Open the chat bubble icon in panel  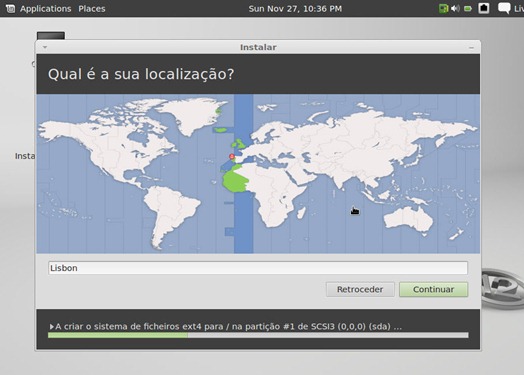pos(504,8)
